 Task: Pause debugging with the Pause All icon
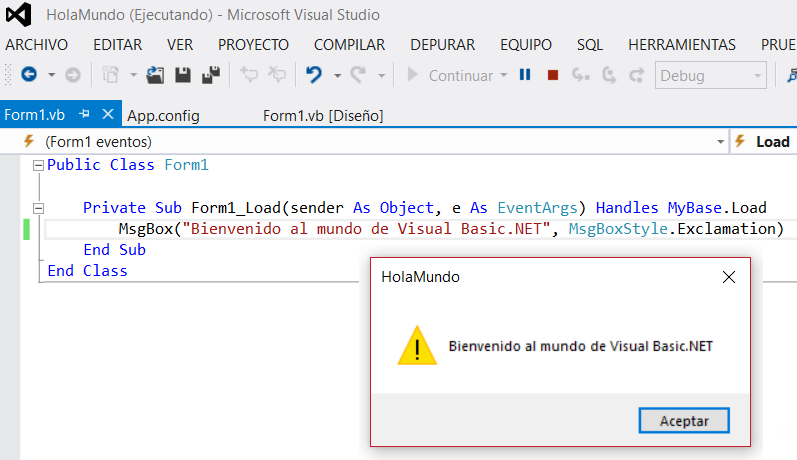pos(525,75)
